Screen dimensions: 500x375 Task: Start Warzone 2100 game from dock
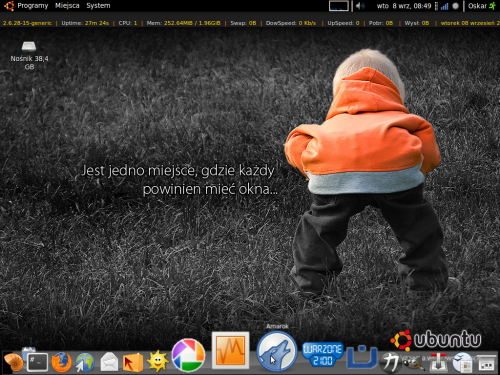coord(322,355)
